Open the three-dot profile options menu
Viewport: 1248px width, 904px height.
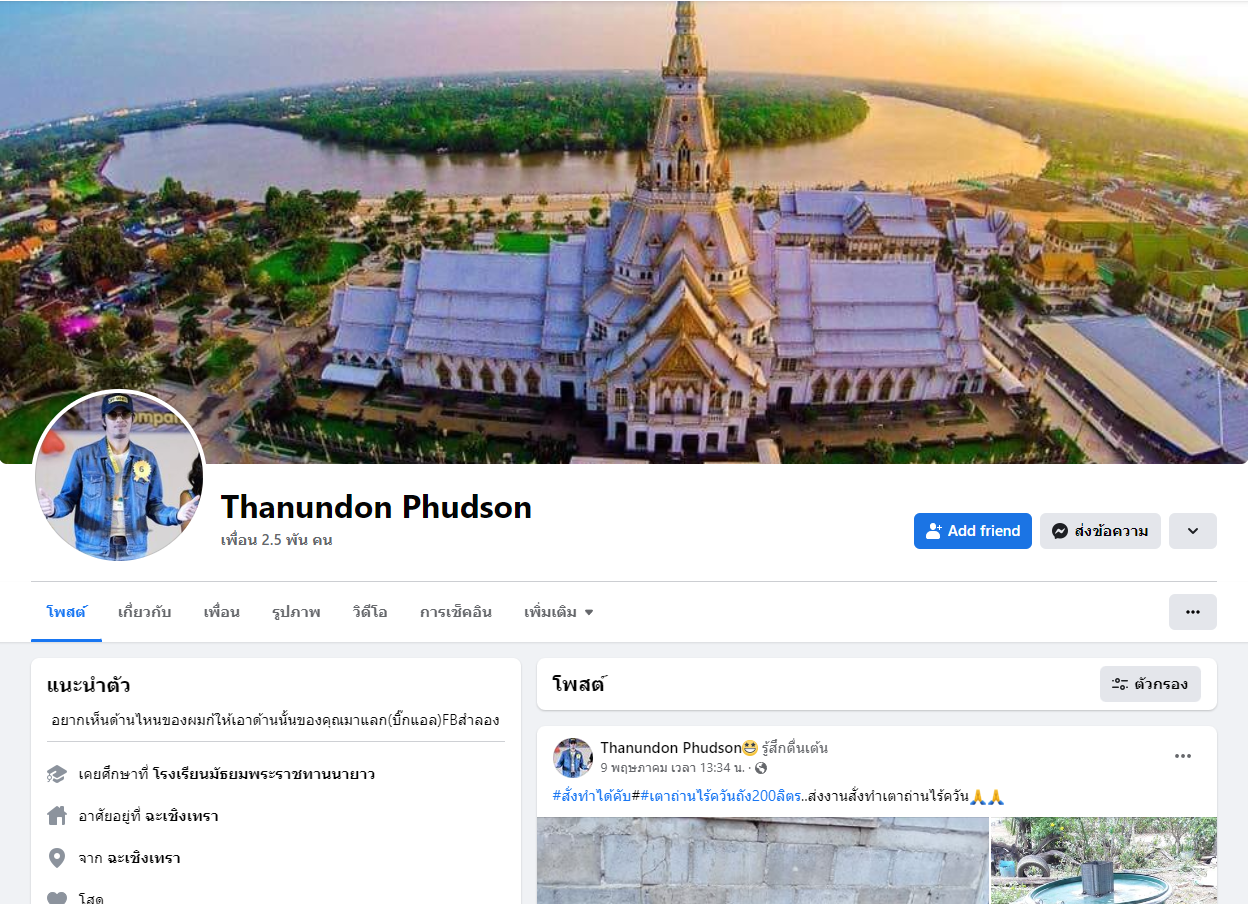pos(1192,612)
